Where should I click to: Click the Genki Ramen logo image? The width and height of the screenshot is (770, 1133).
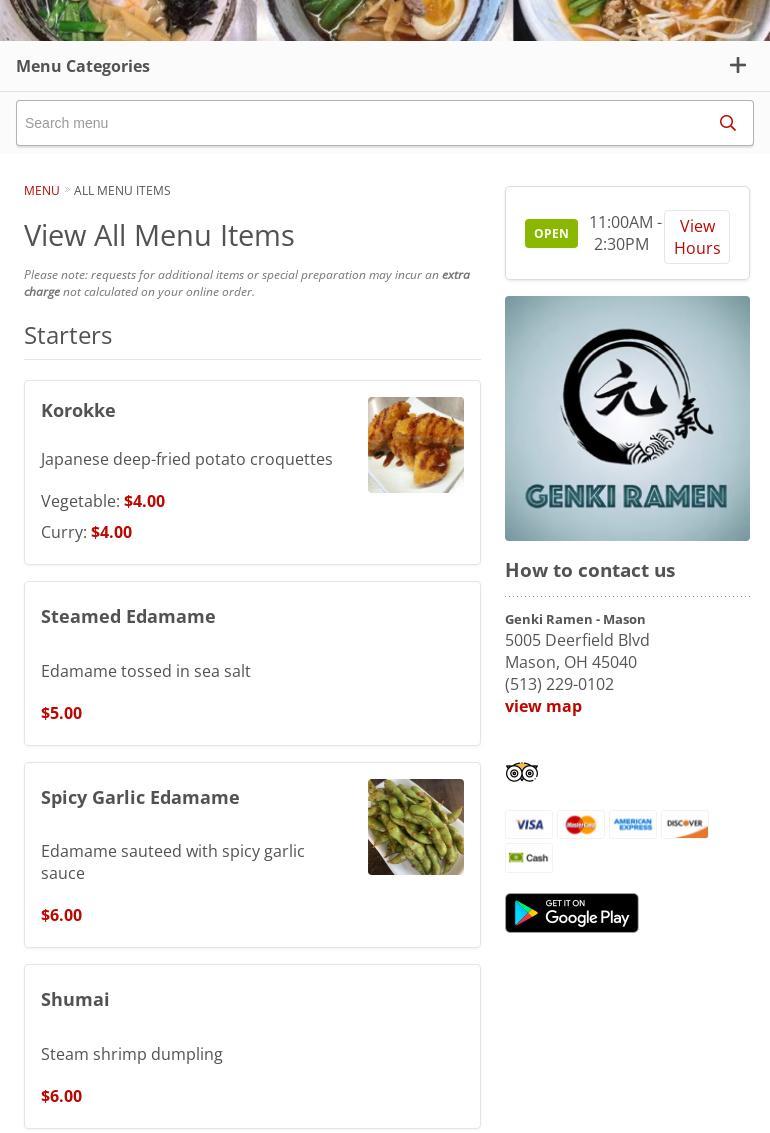[627, 418]
